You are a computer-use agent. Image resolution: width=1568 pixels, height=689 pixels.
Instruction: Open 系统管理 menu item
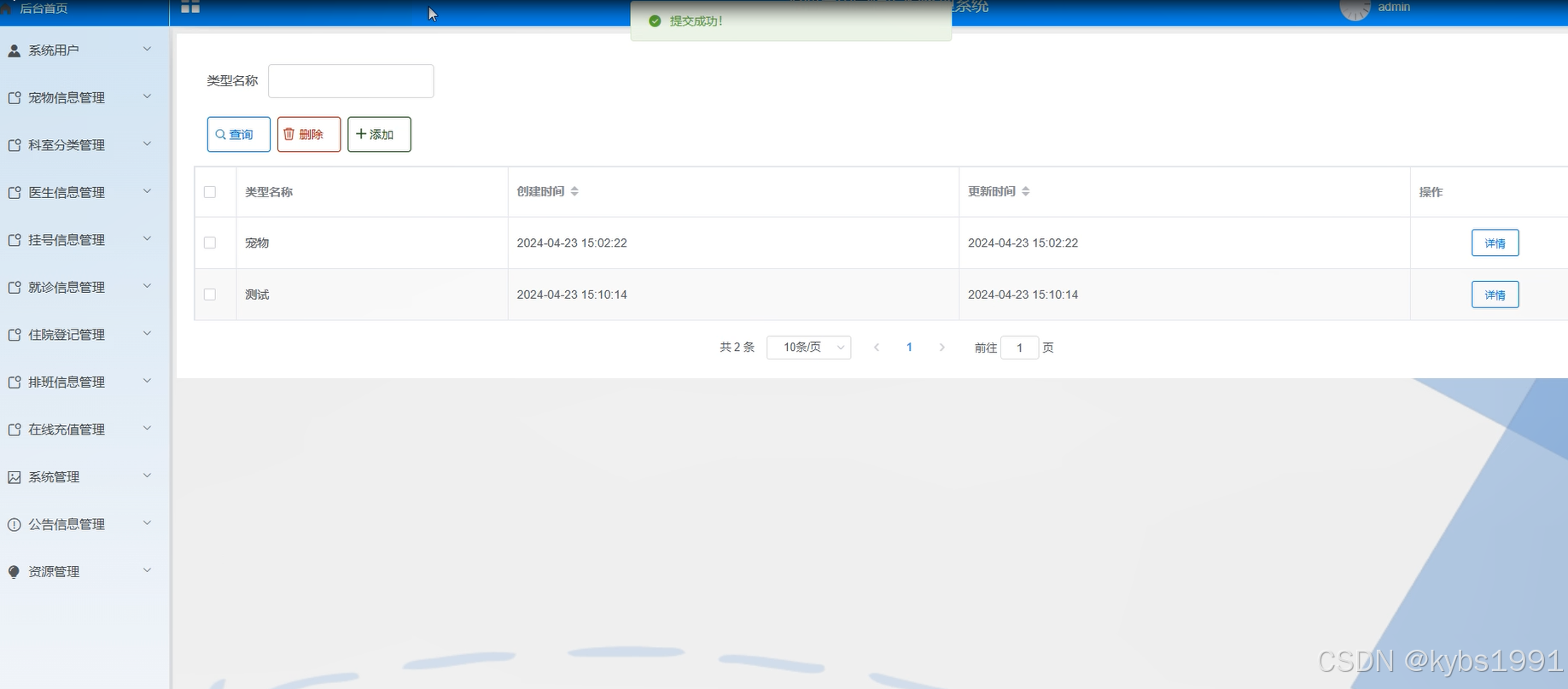85,477
